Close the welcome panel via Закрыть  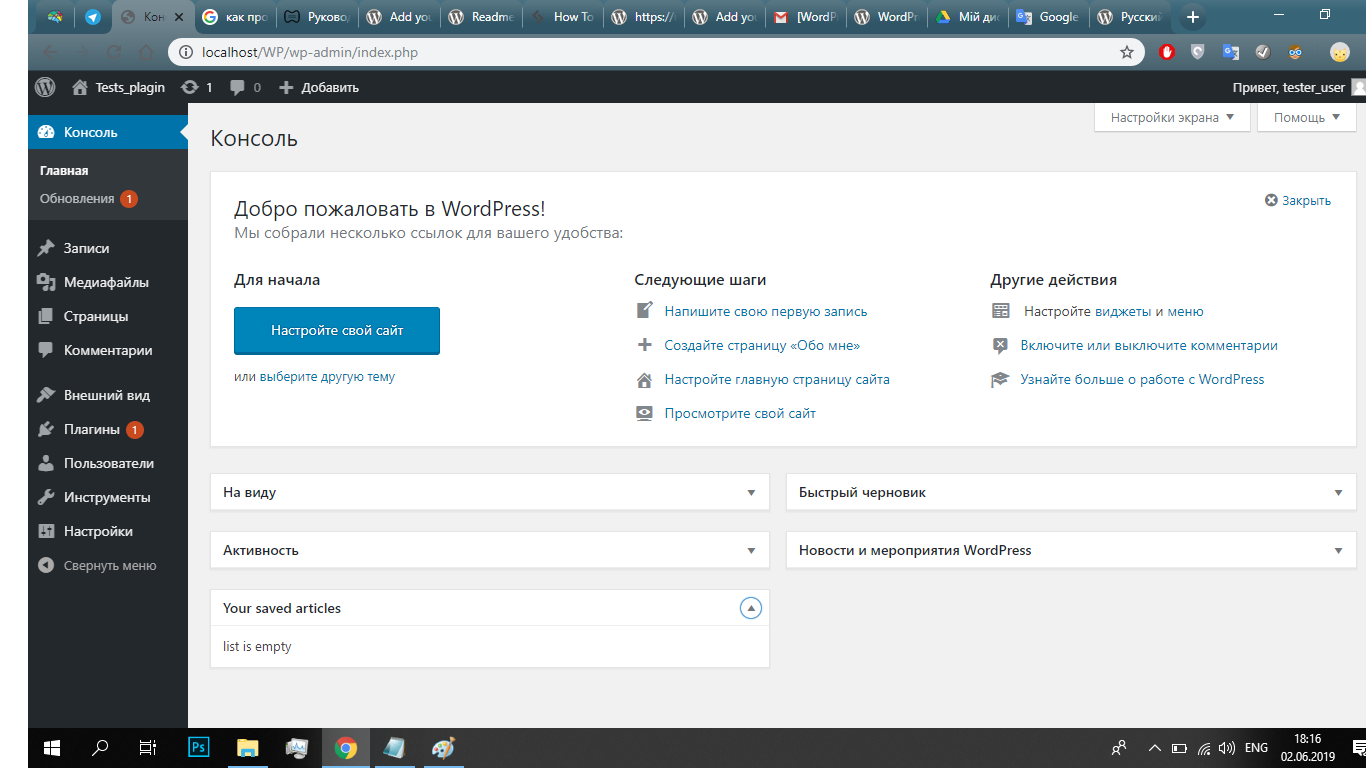(1298, 200)
